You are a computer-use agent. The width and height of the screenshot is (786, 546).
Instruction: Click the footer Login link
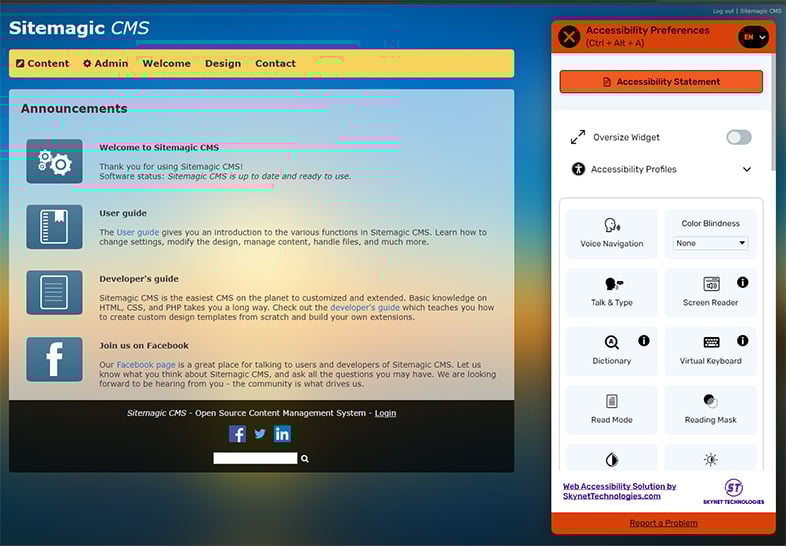(385, 413)
